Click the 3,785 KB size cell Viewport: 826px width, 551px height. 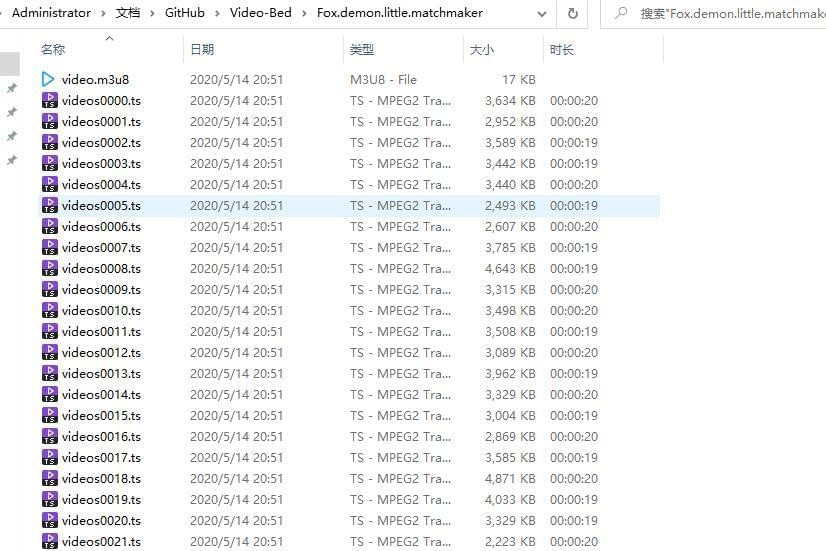click(x=510, y=247)
